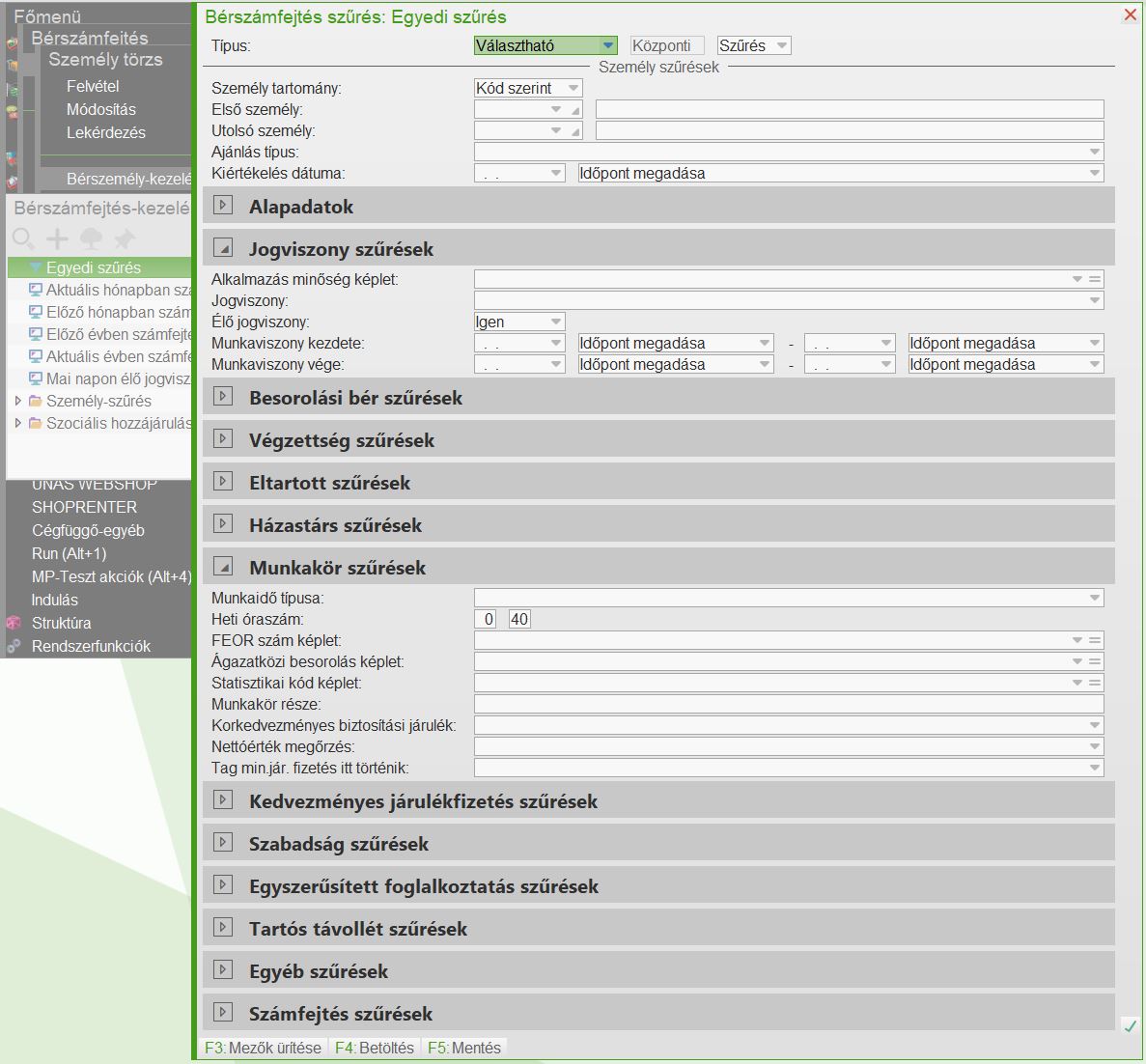Click the magnifier search icon in left panel

[x=23, y=238]
